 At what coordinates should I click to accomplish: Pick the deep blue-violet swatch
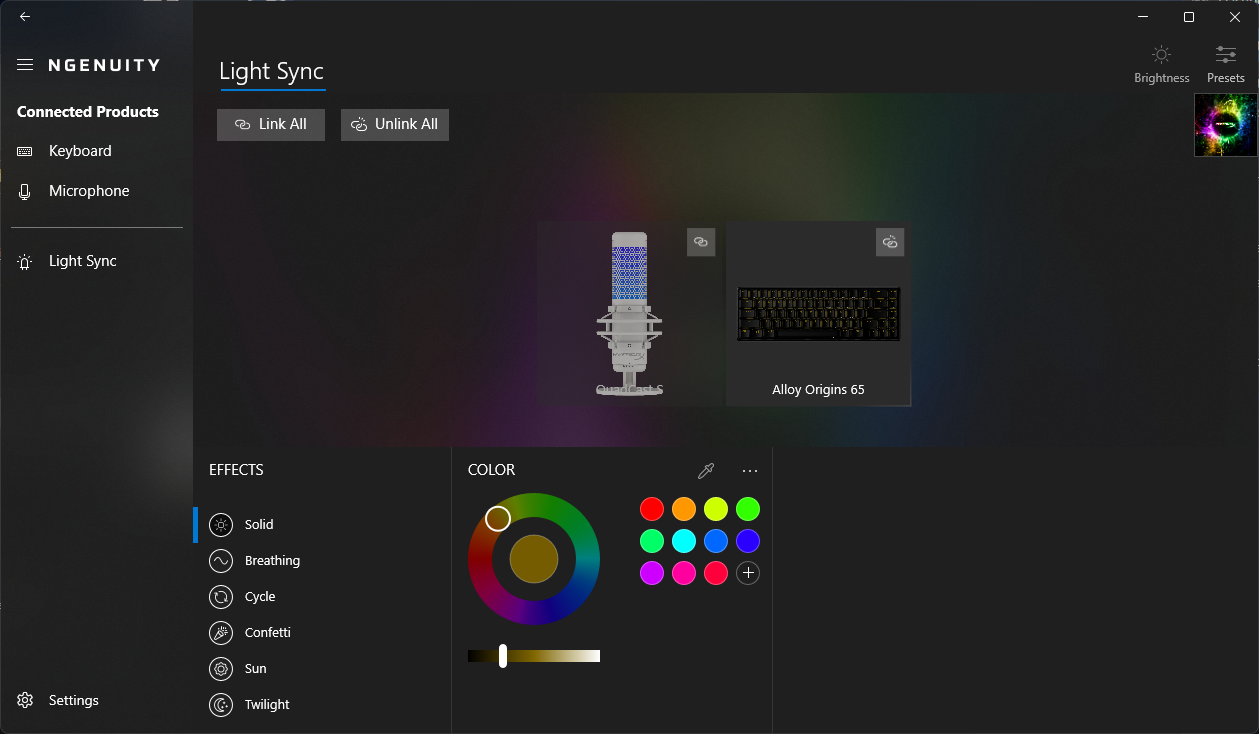748,541
